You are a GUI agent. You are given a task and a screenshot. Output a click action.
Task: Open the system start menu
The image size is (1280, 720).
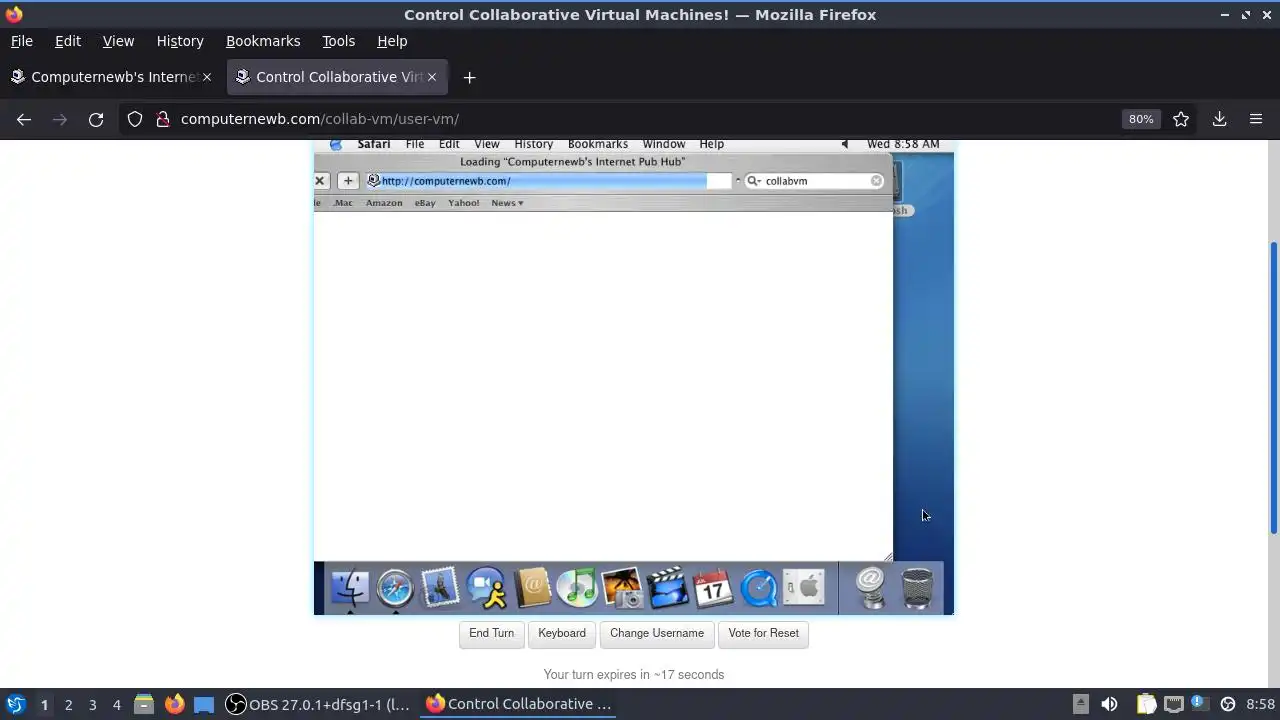(x=15, y=704)
